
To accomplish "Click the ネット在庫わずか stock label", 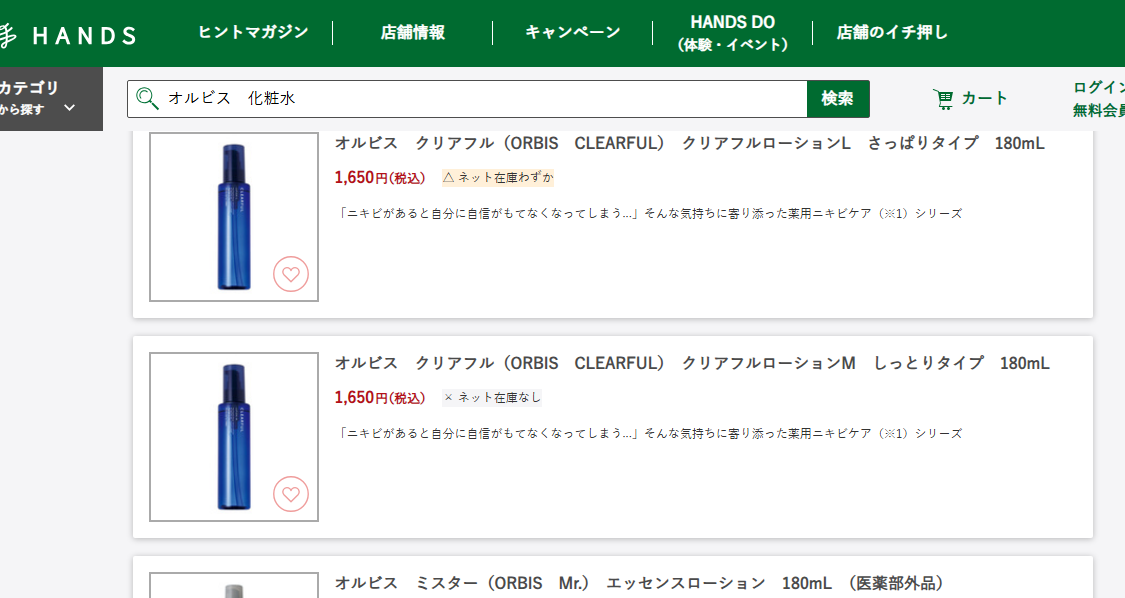I will 498,177.
